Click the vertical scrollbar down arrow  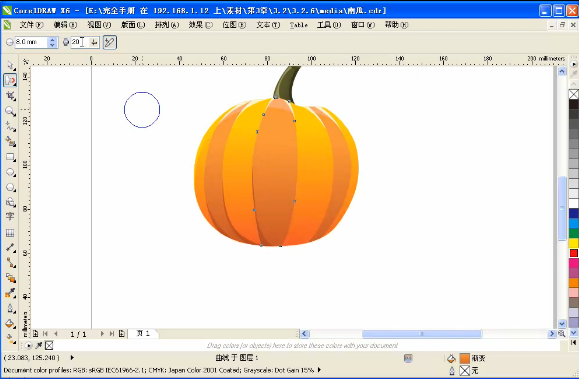562,324
